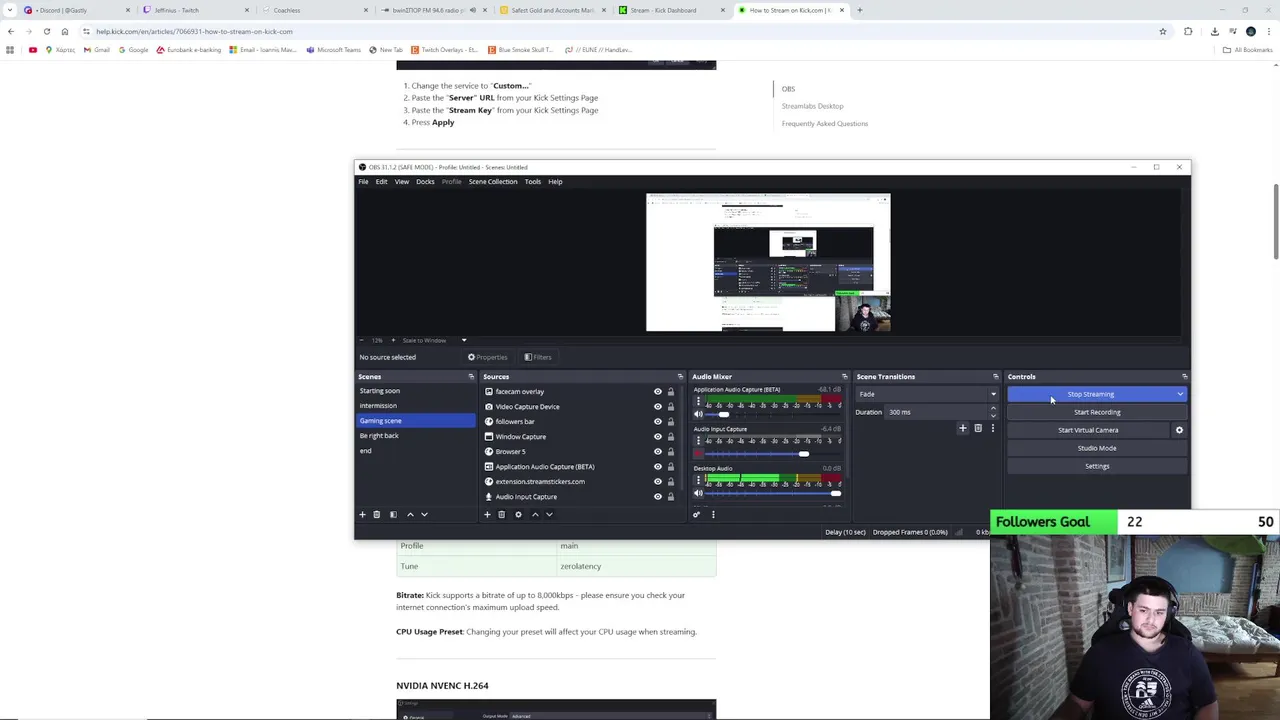Open source properties gear in Sources toolbar
Image resolution: width=1280 pixels, height=720 pixels.
point(518,514)
